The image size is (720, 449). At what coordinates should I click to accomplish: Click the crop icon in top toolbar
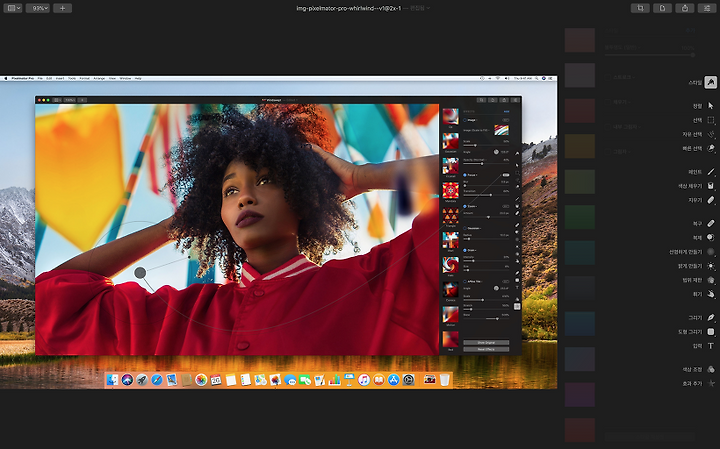tap(640, 8)
